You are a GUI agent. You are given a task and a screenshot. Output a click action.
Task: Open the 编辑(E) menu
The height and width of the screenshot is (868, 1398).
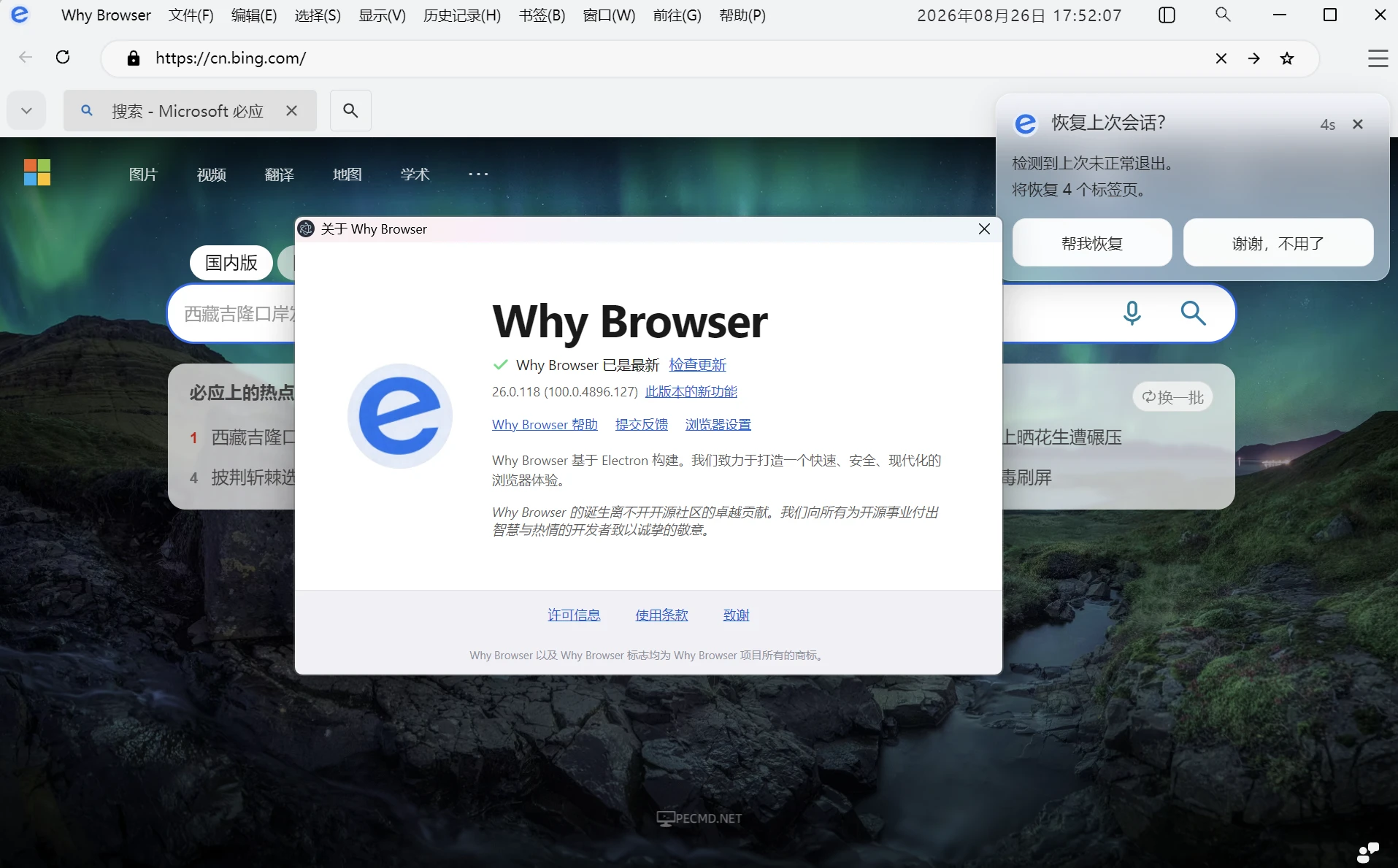[254, 15]
